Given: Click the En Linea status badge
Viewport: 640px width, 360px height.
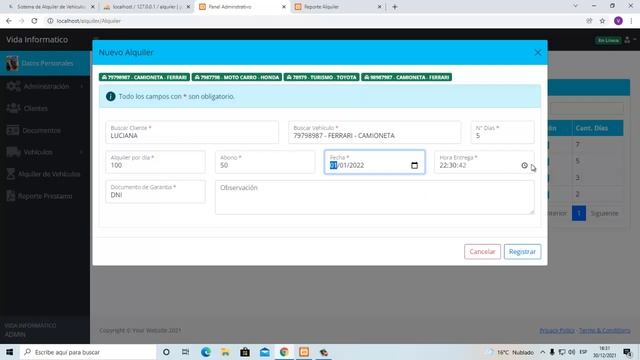Looking at the screenshot, I should 608,40.
